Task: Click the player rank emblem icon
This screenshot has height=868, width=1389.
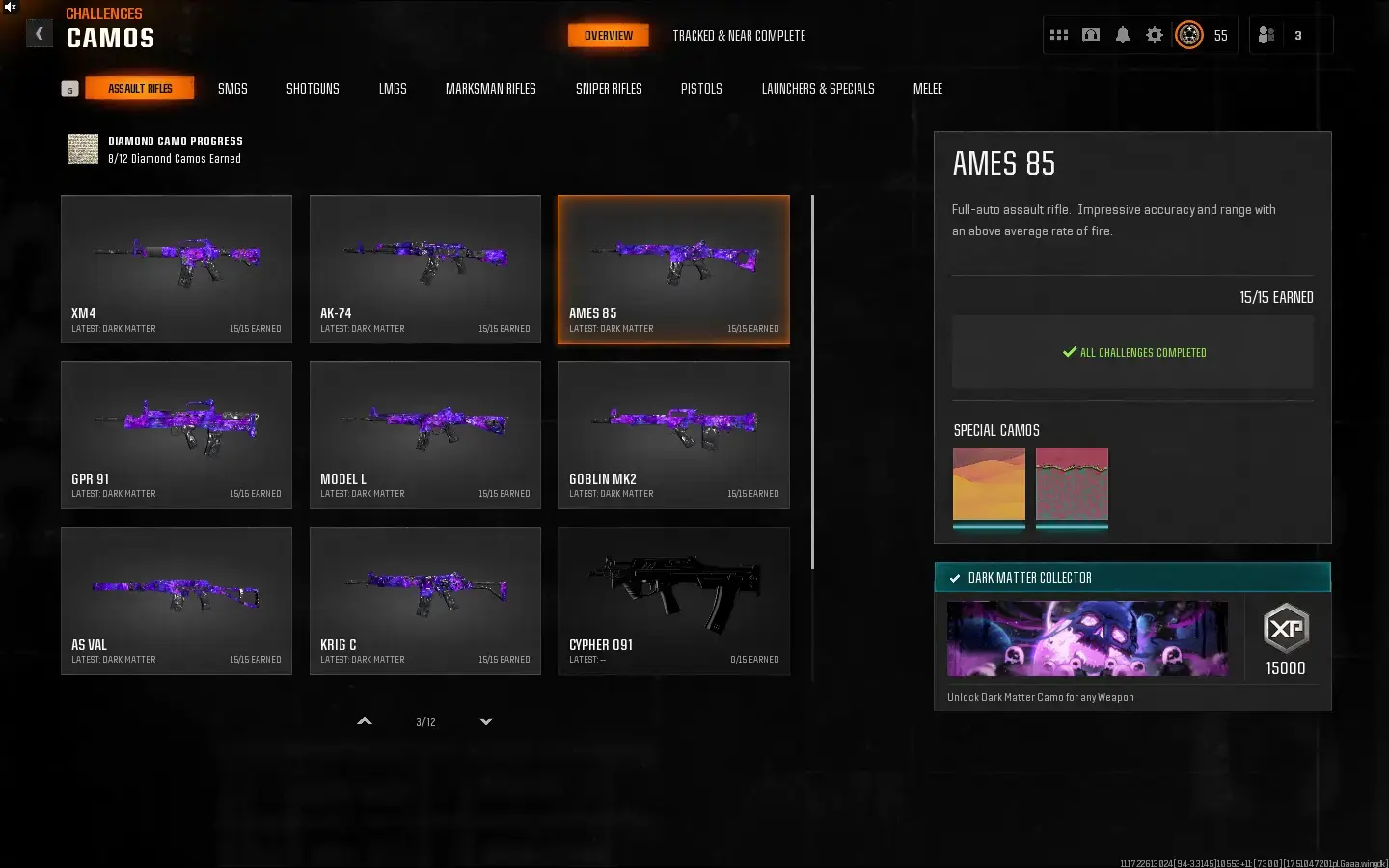Action: click(1189, 35)
